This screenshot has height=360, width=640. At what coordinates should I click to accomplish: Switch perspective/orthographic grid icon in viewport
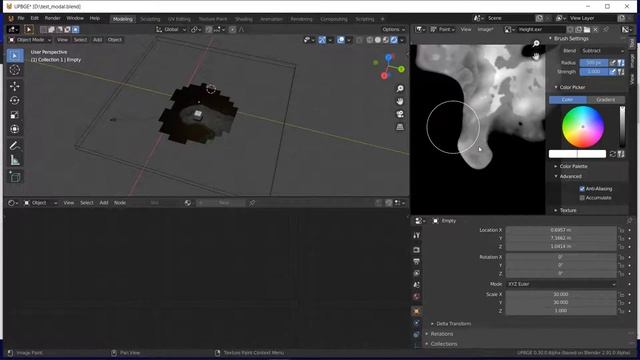(400, 127)
